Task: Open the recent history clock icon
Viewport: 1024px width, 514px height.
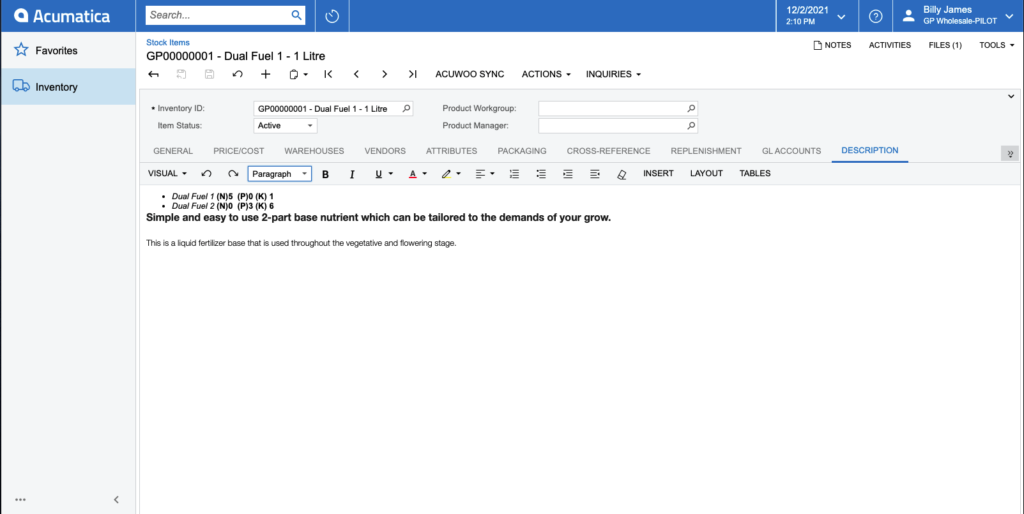Action: tap(332, 16)
